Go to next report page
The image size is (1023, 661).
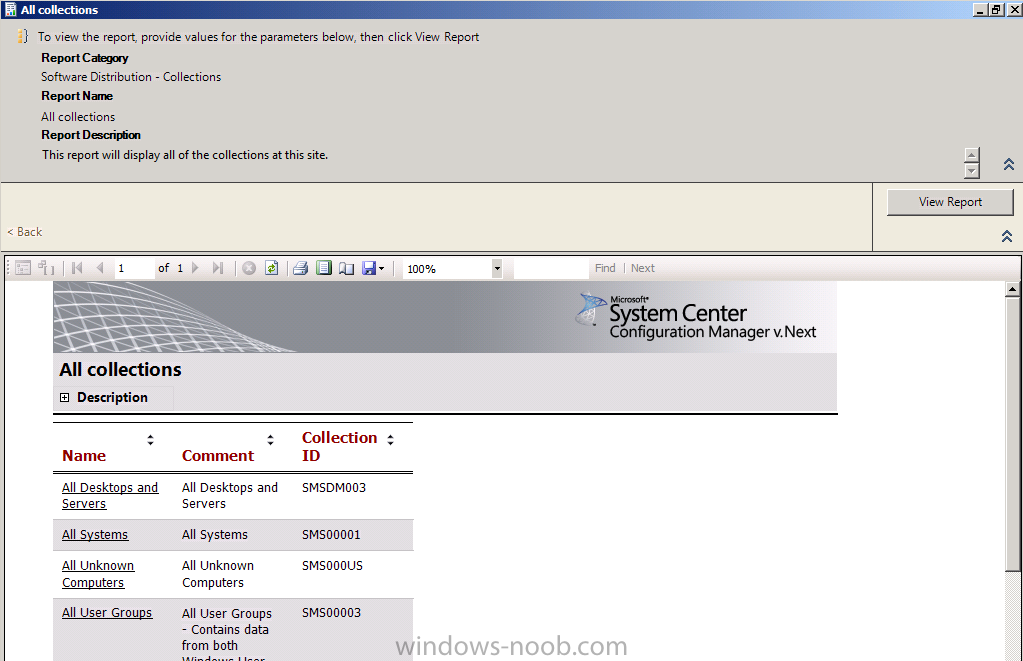click(195, 268)
